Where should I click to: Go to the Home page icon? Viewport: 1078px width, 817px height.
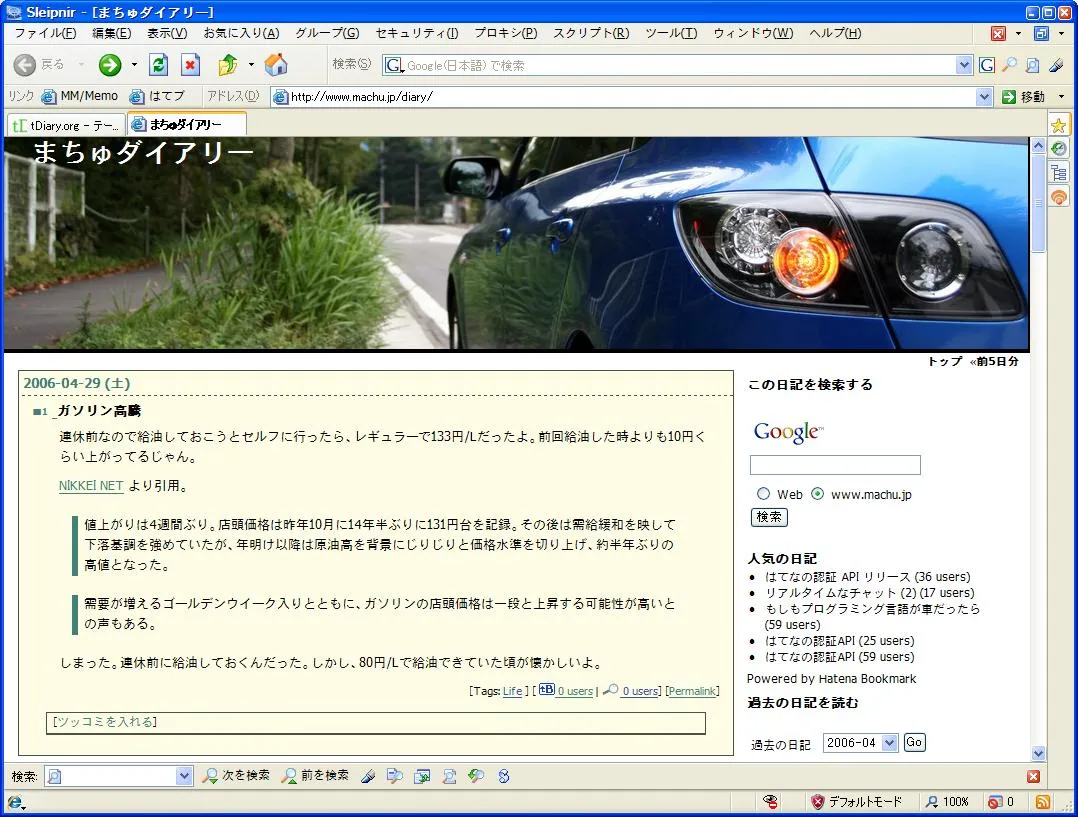pos(276,65)
